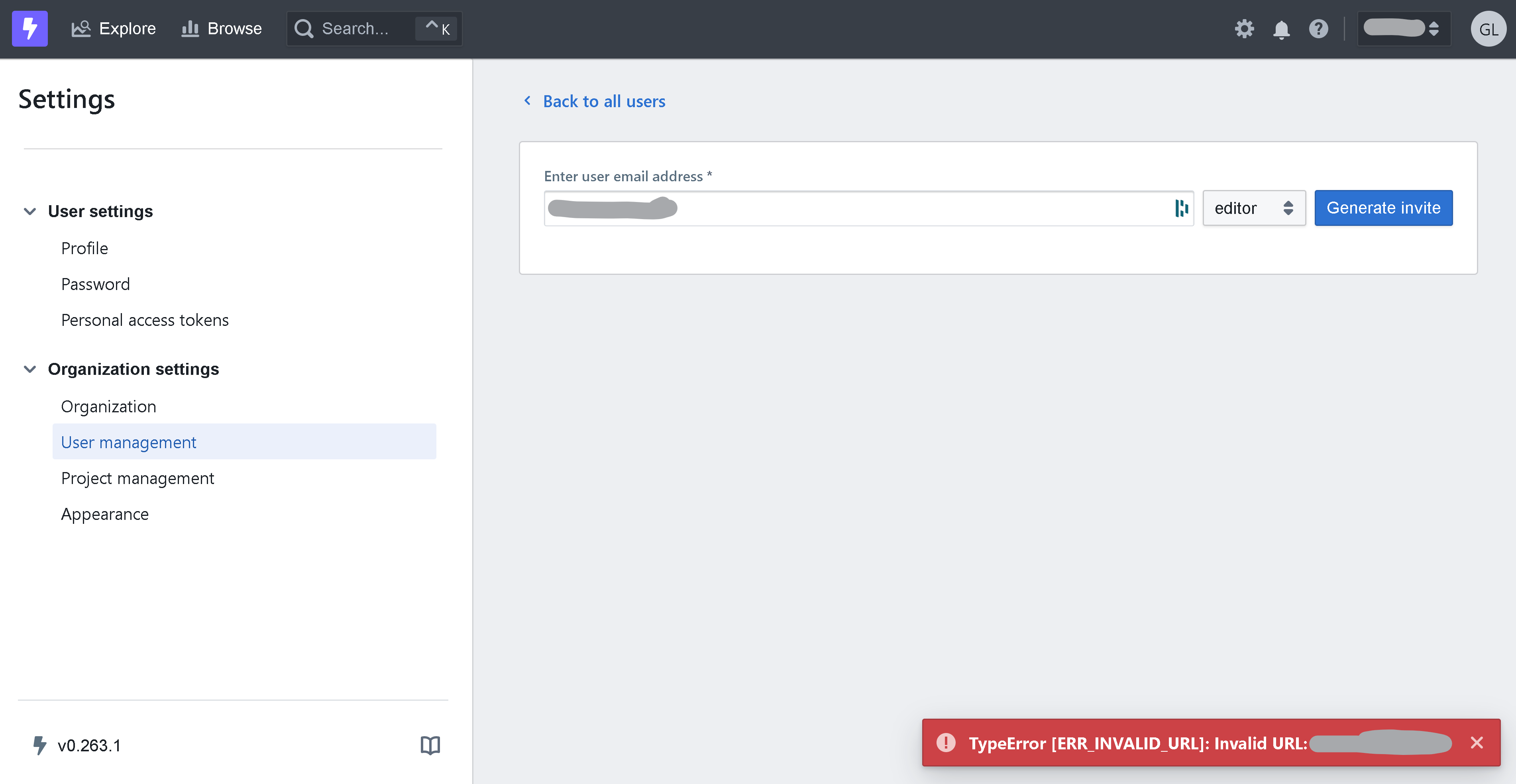Open documentation via the book icon
The width and height of the screenshot is (1516, 784).
tap(430, 745)
